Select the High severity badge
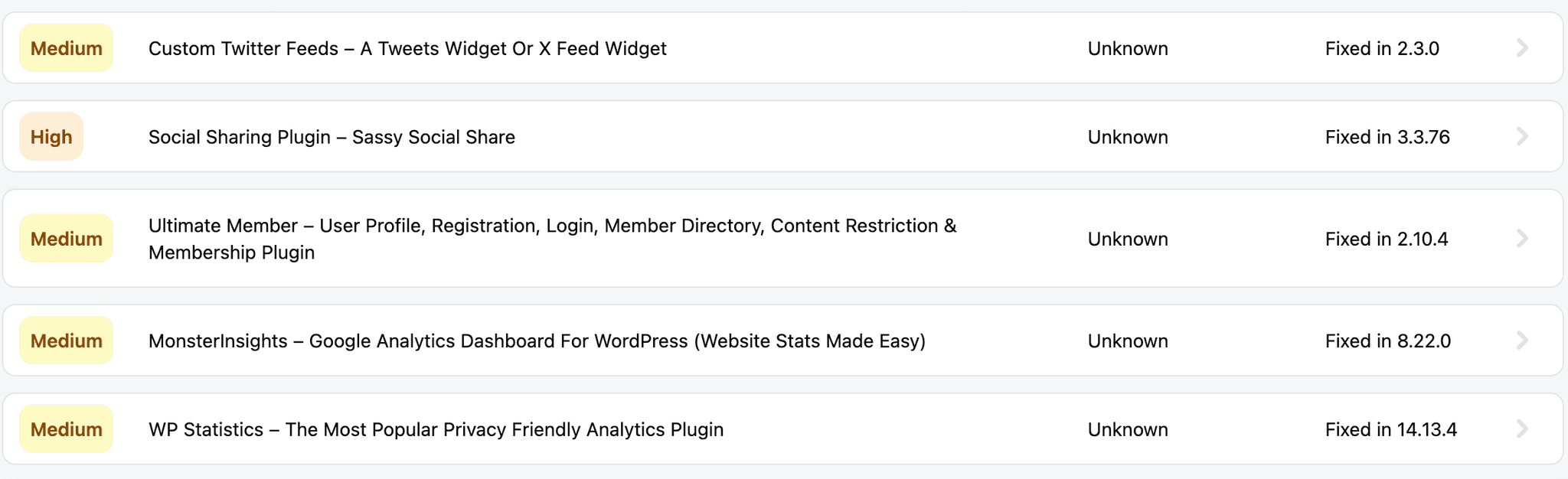The height and width of the screenshot is (479, 1568). [x=51, y=137]
